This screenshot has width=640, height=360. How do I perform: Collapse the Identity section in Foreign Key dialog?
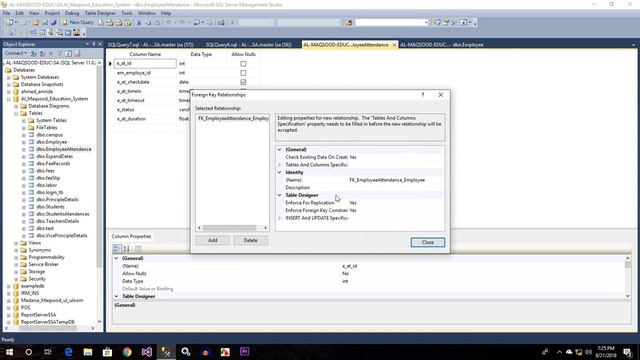pyautogui.click(x=280, y=172)
